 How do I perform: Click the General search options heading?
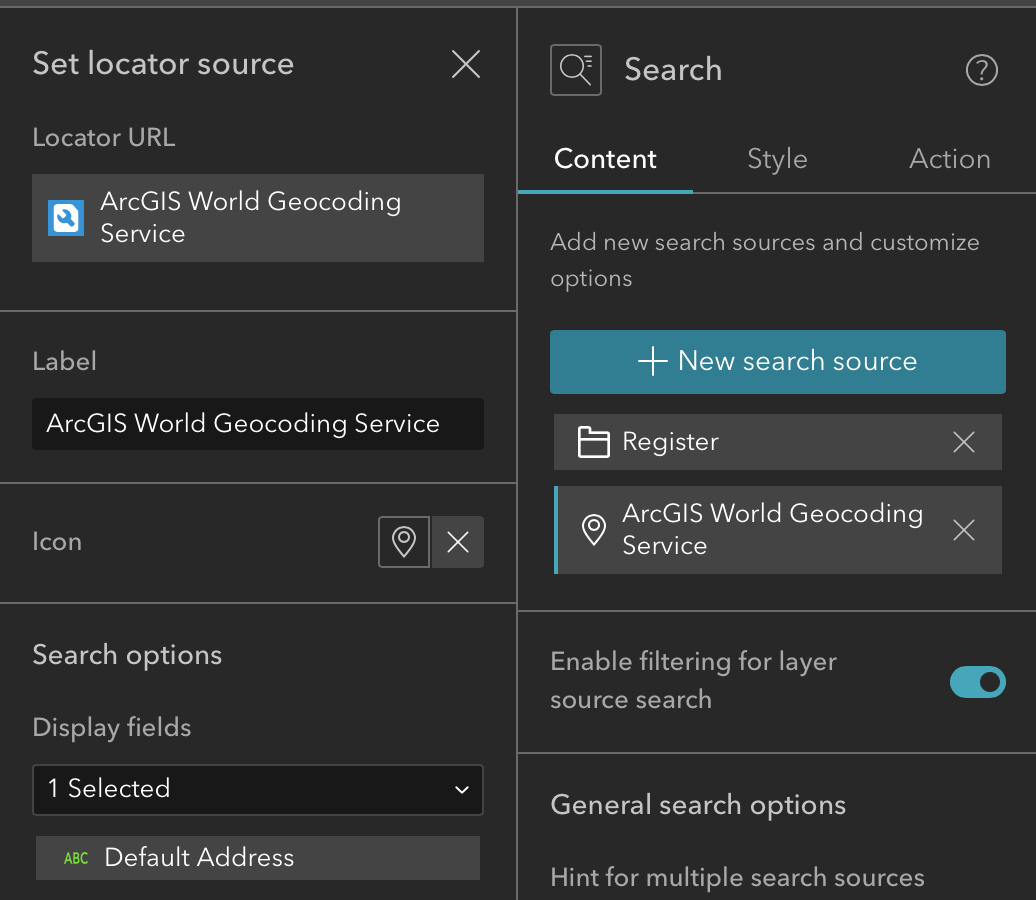(x=698, y=806)
